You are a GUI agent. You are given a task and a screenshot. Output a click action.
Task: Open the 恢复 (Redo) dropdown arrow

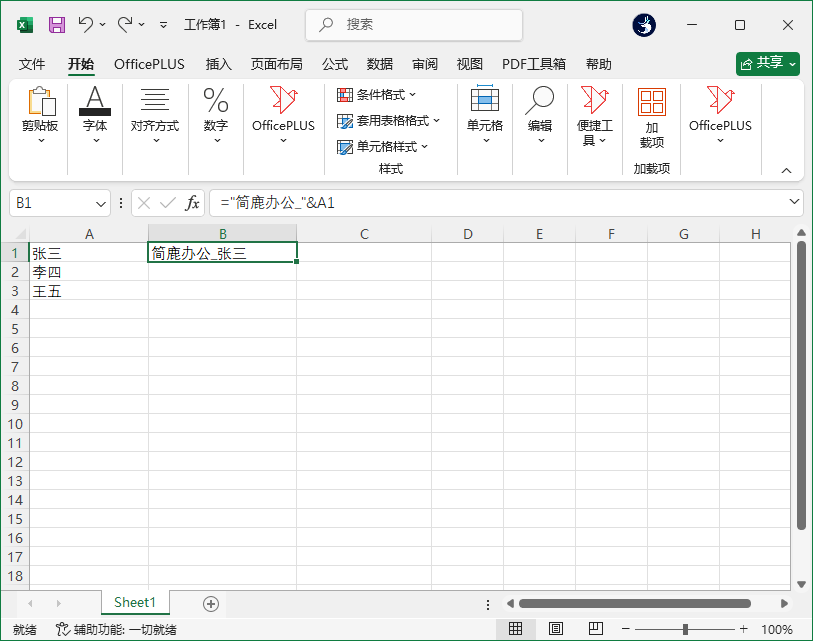[x=143, y=24]
